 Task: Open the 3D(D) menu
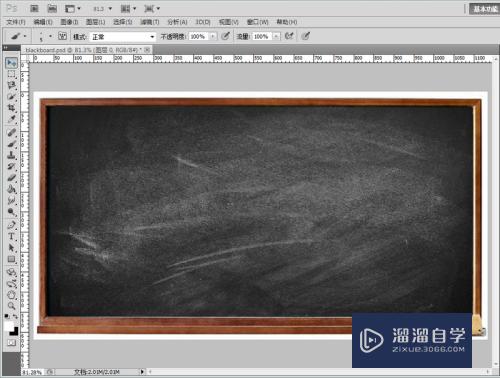point(203,22)
